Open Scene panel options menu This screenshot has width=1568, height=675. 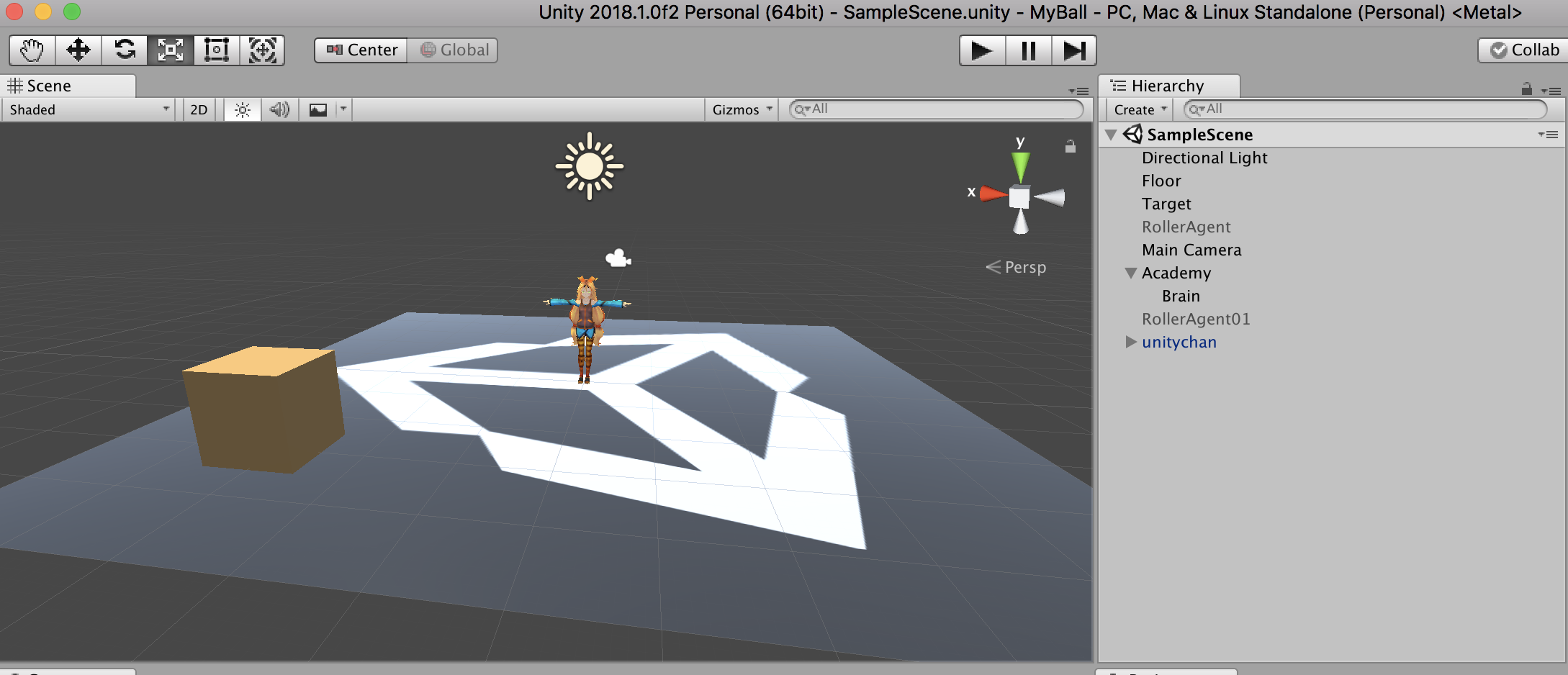[x=1078, y=91]
